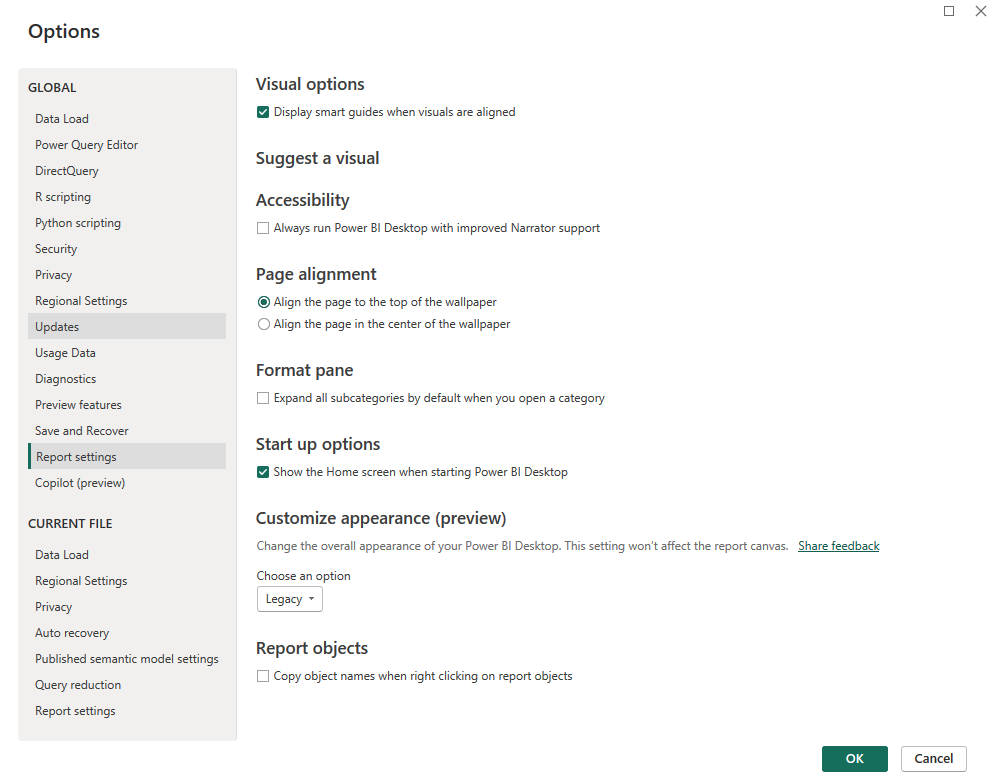Open the R scripting options

click(62, 196)
